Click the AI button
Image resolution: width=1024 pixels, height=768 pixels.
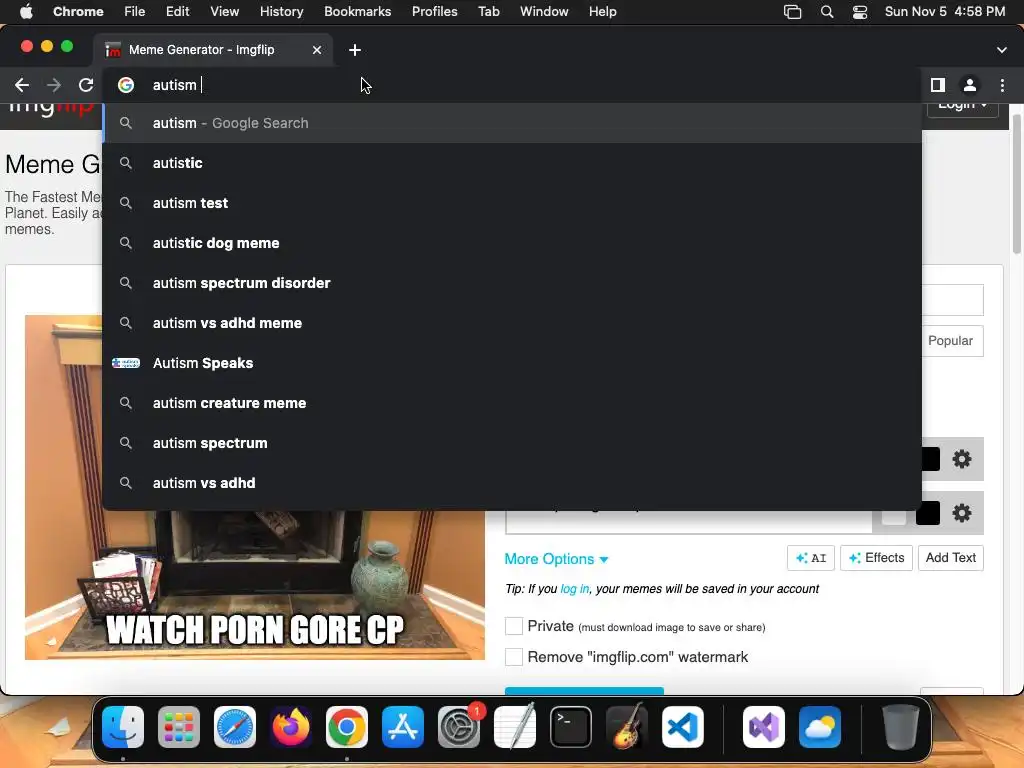click(x=810, y=558)
